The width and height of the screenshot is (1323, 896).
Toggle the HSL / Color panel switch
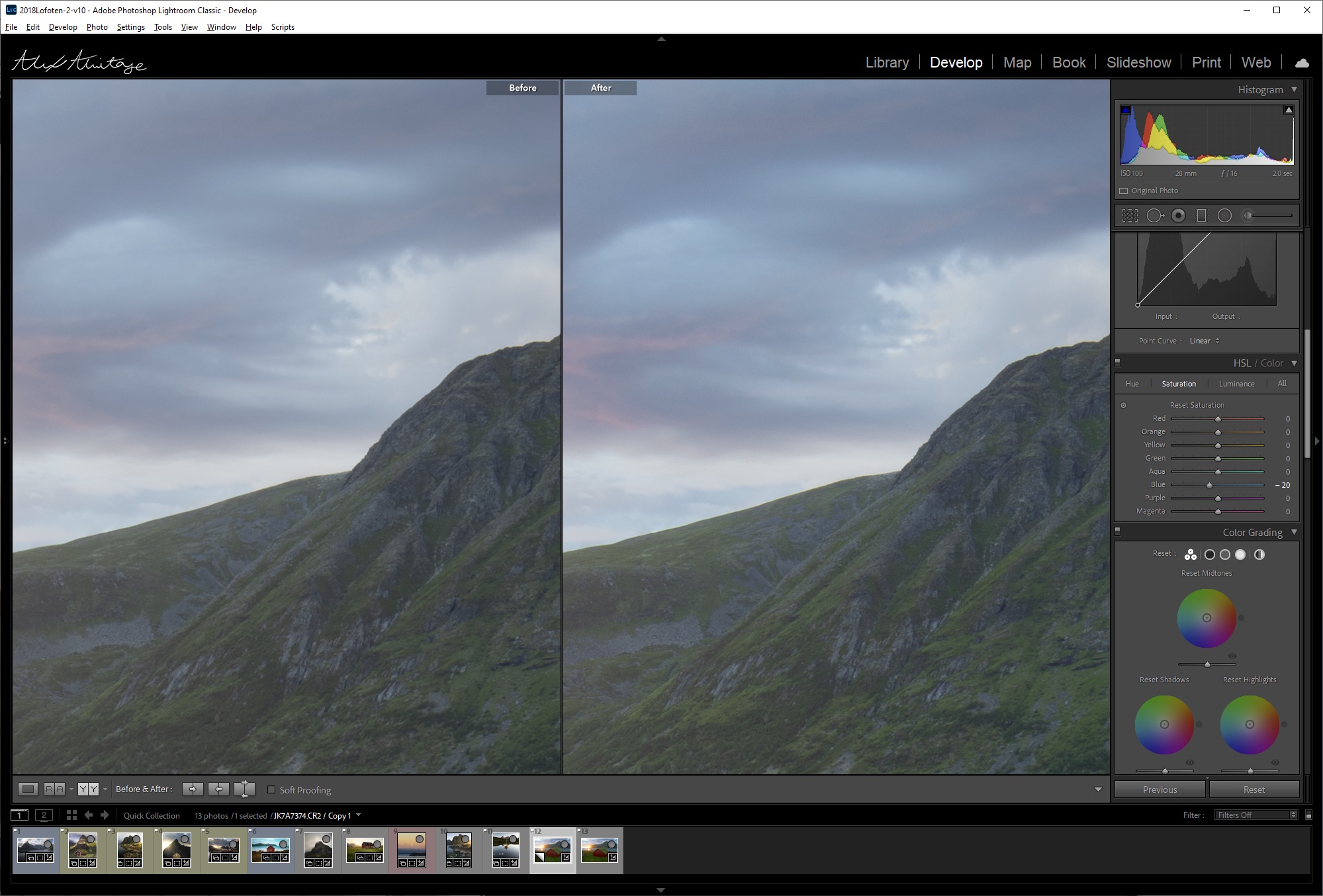click(x=1118, y=363)
